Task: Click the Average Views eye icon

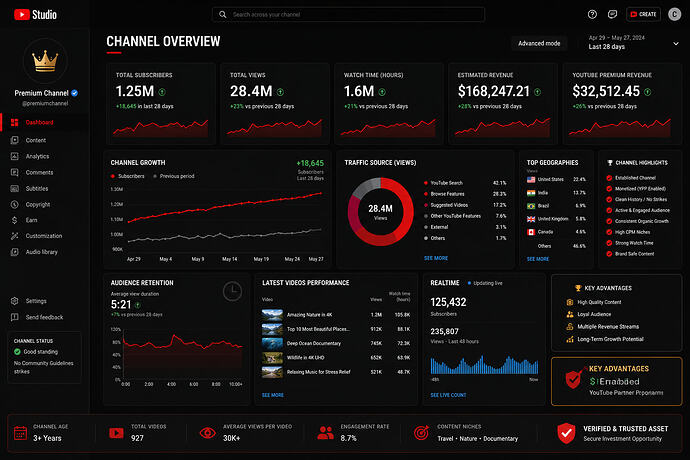Action: 208,433
